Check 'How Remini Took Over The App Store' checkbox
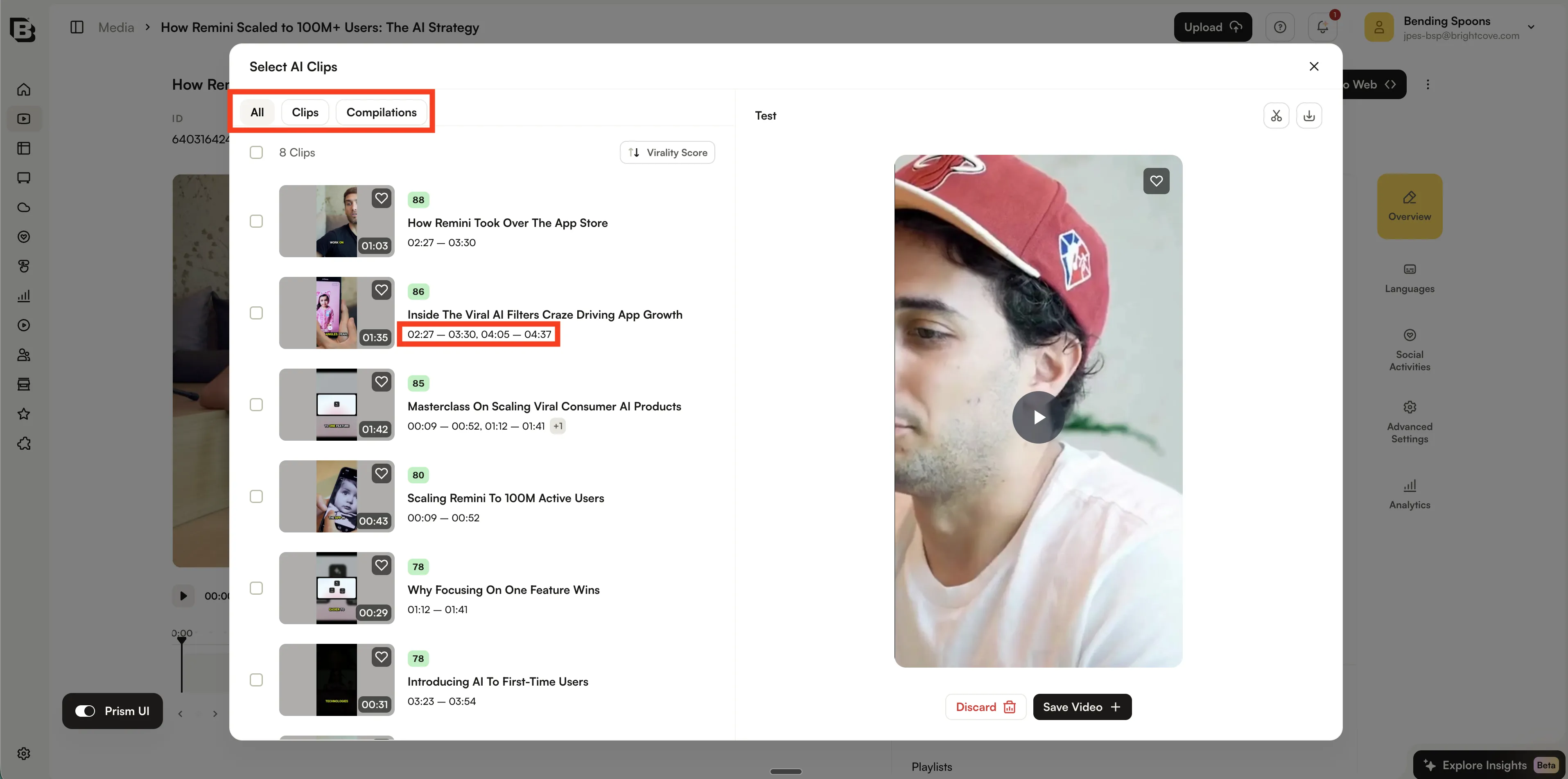This screenshot has height=779, width=1568. click(256, 221)
